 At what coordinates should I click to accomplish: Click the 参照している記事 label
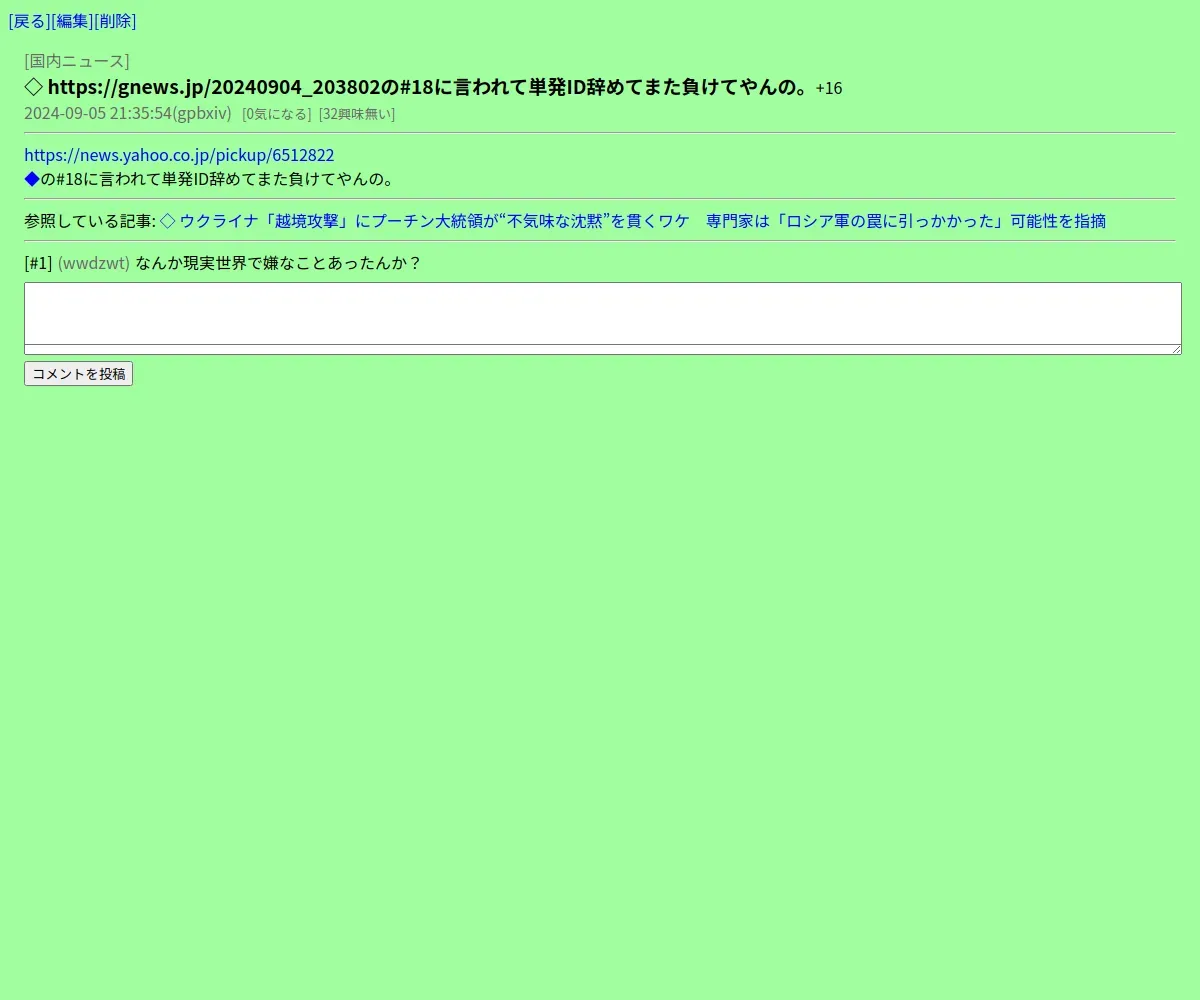(90, 221)
